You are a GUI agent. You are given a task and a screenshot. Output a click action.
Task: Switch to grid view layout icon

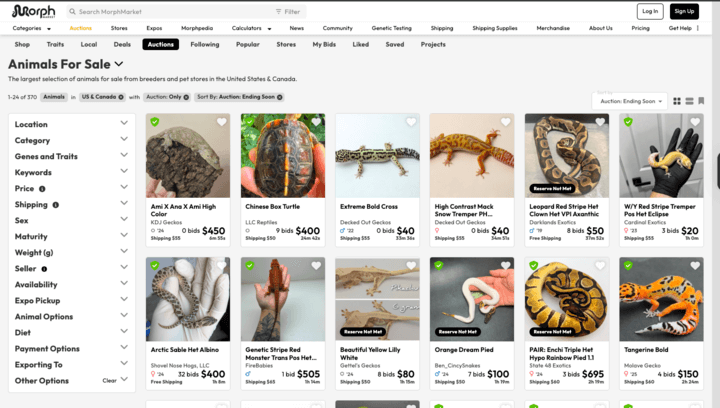coord(677,101)
